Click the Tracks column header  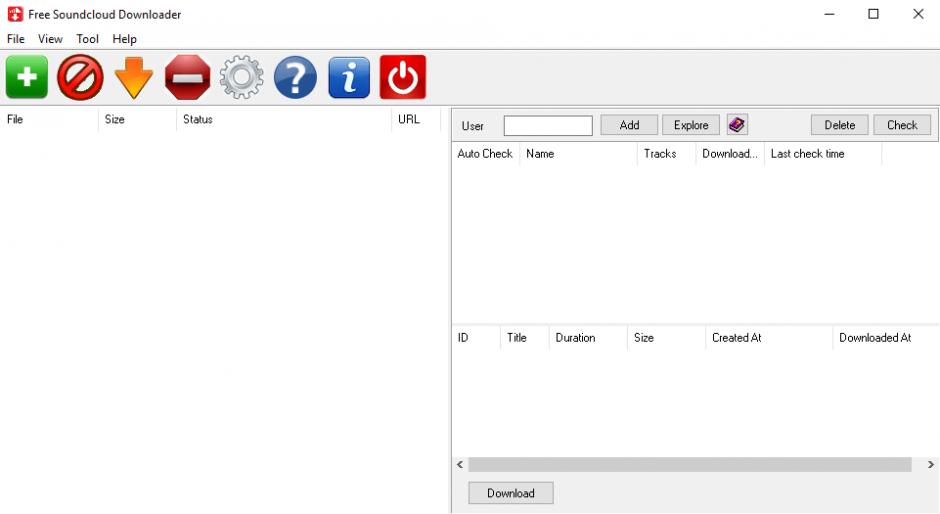(667, 154)
